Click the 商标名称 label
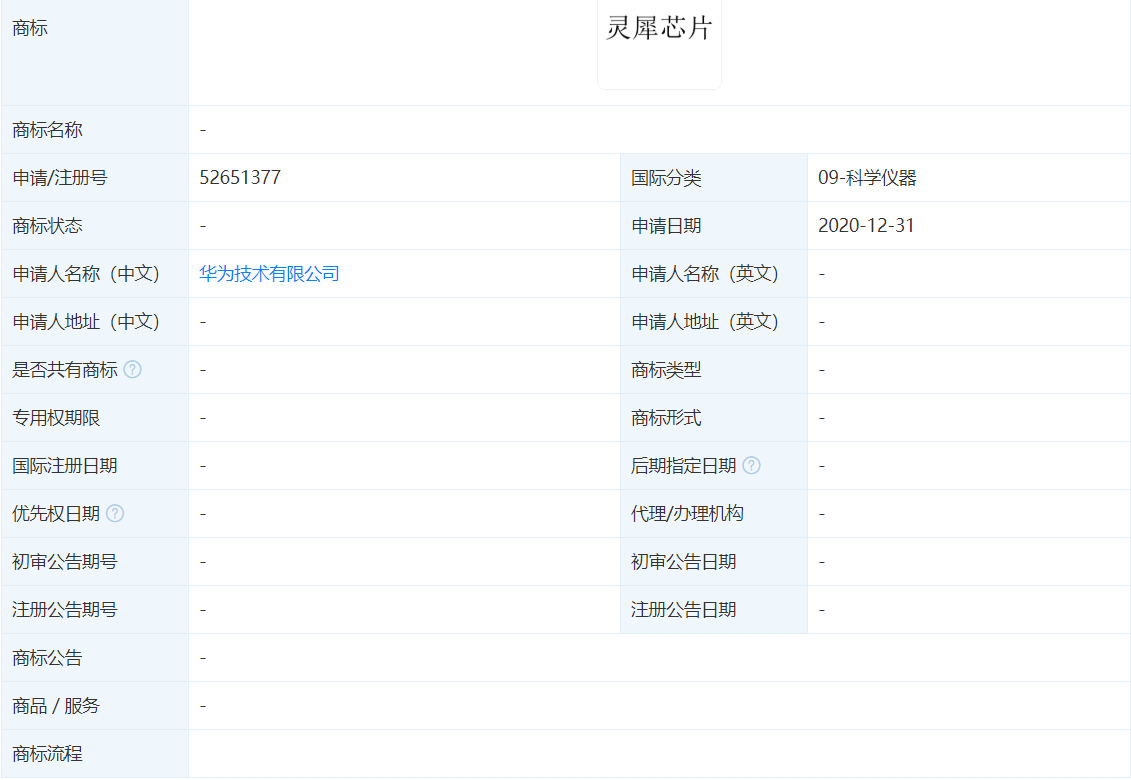 pos(48,130)
